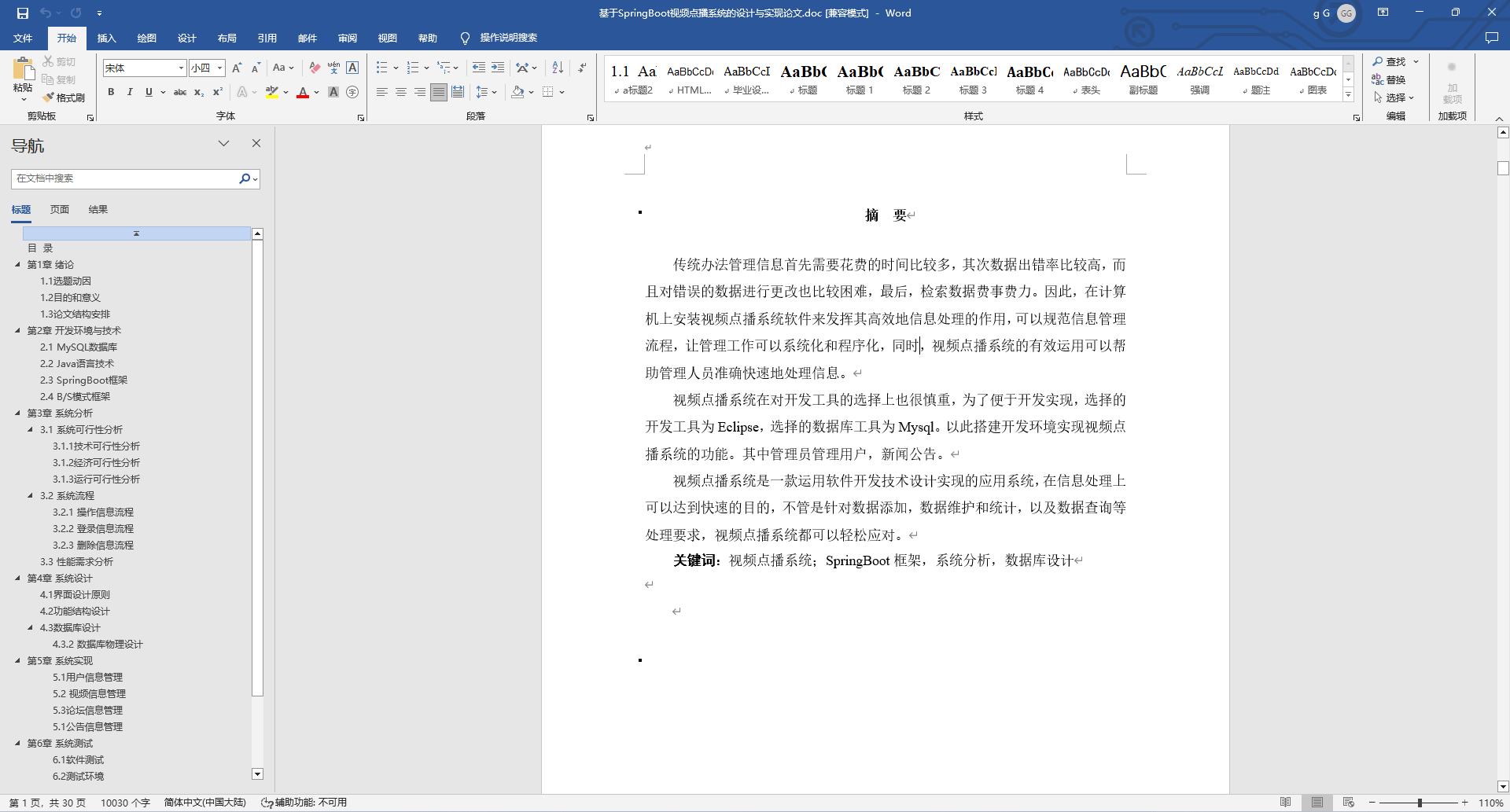Viewport: 1510px width, 812px height.
Task: Open the phonetic guide (wén) tool
Action: coord(333,68)
